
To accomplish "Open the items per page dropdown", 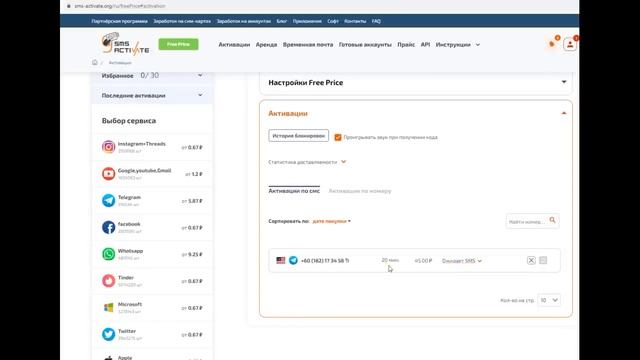I will [549, 300].
